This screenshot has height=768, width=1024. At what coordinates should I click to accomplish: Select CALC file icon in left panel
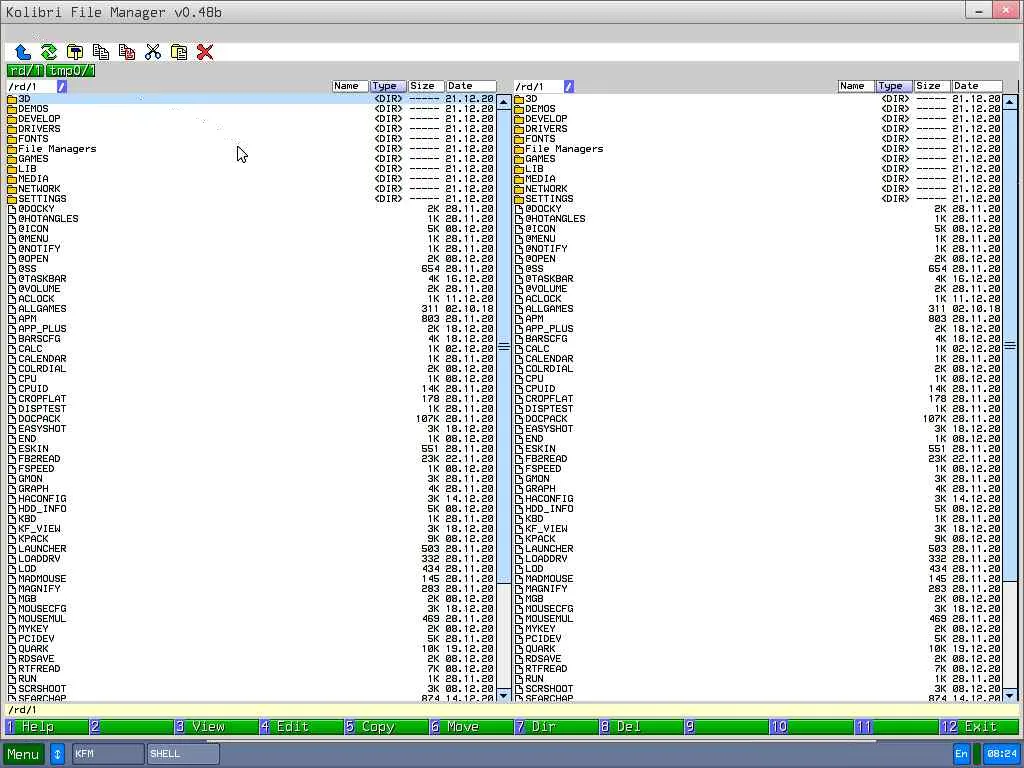coord(12,349)
